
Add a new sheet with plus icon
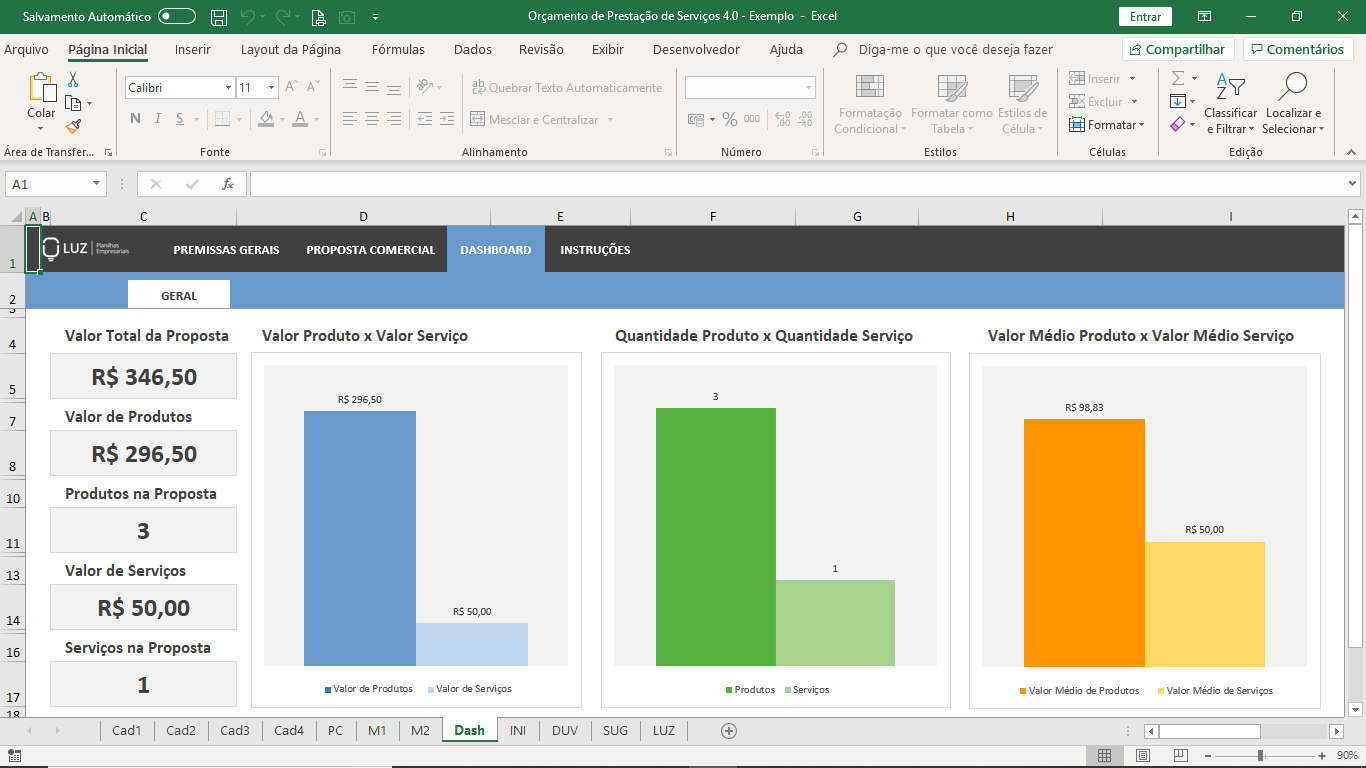pos(729,731)
